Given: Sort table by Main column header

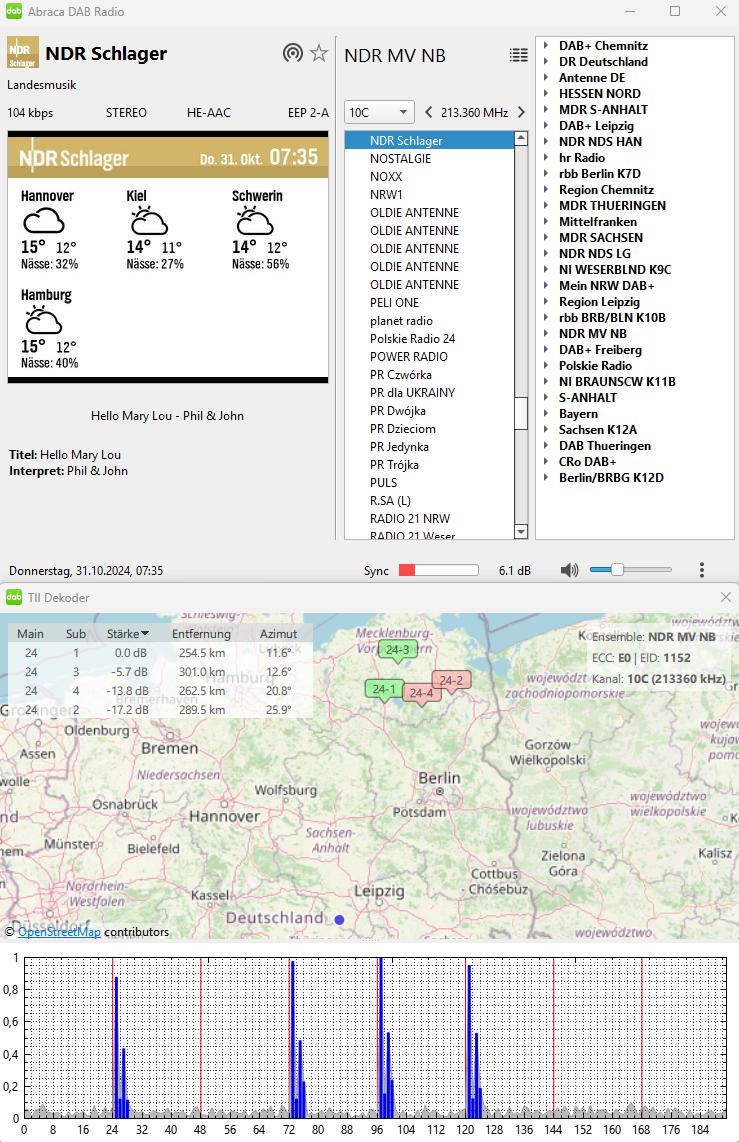Looking at the screenshot, I should tap(31, 634).
